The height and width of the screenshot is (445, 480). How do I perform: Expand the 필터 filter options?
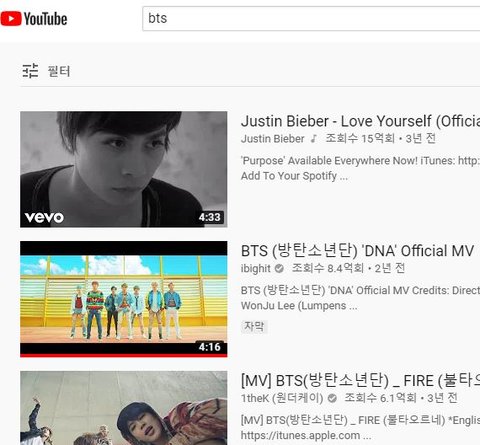[59, 71]
